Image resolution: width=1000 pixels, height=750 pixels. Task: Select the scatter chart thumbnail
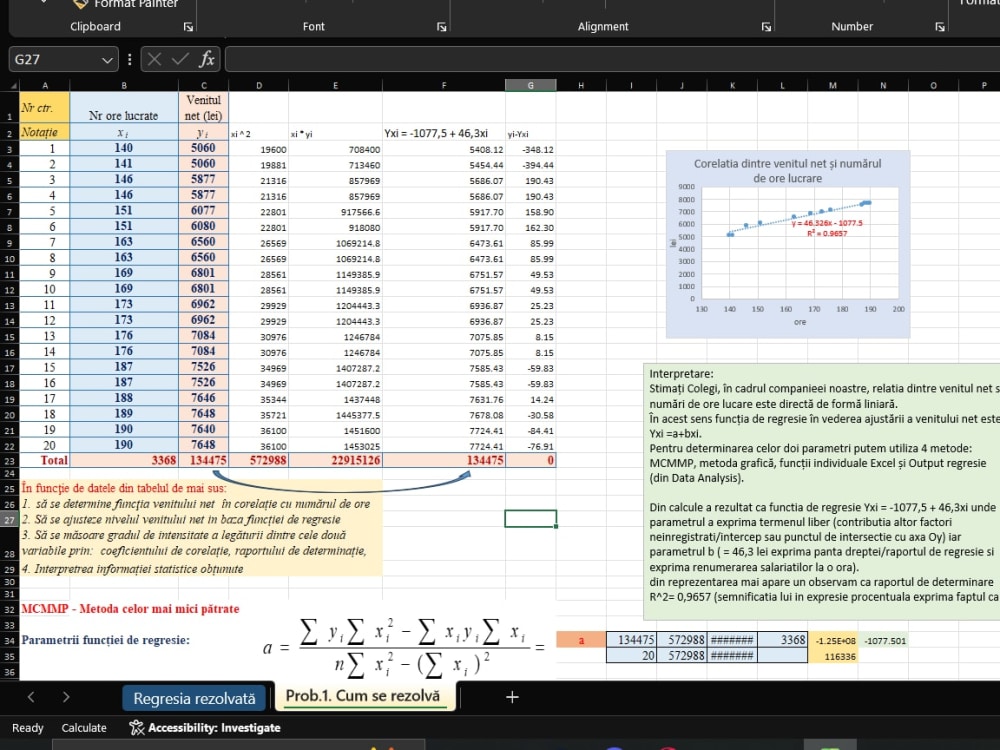[x=788, y=244]
